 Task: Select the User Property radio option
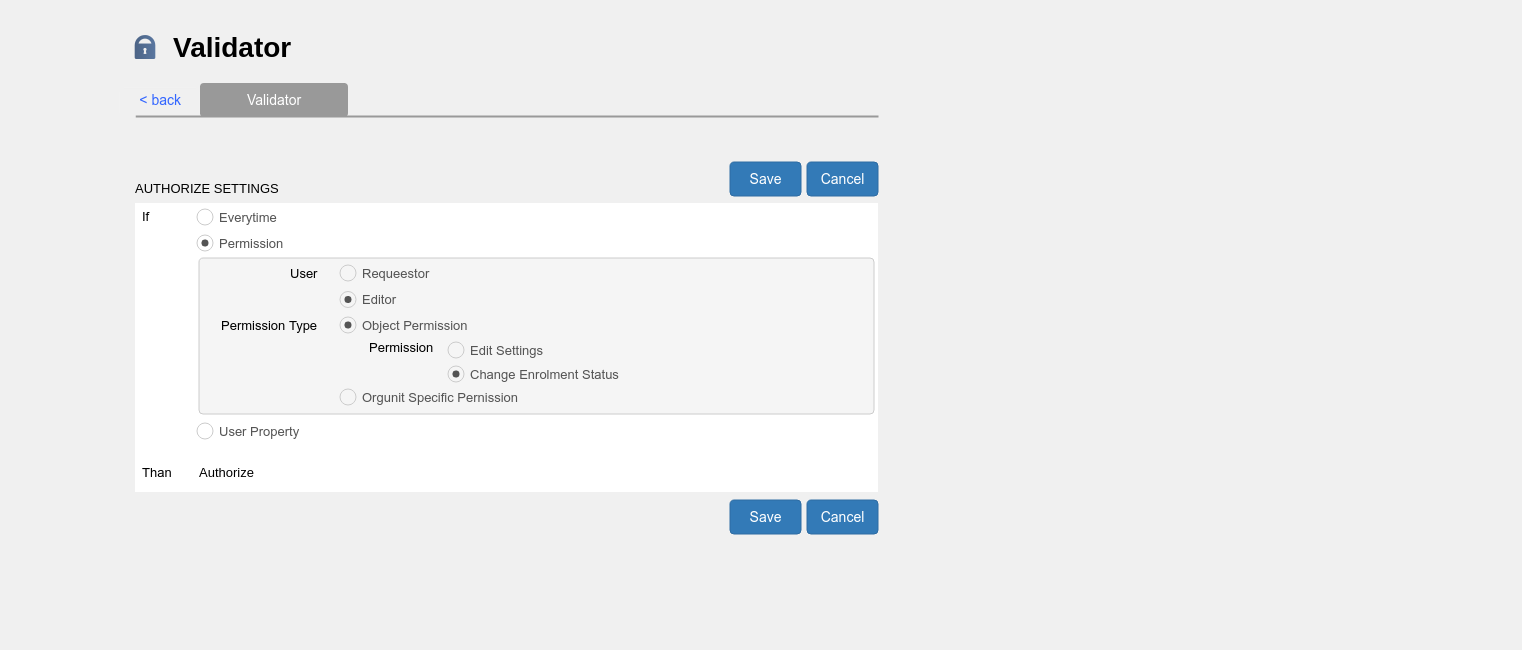pos(205,431)
